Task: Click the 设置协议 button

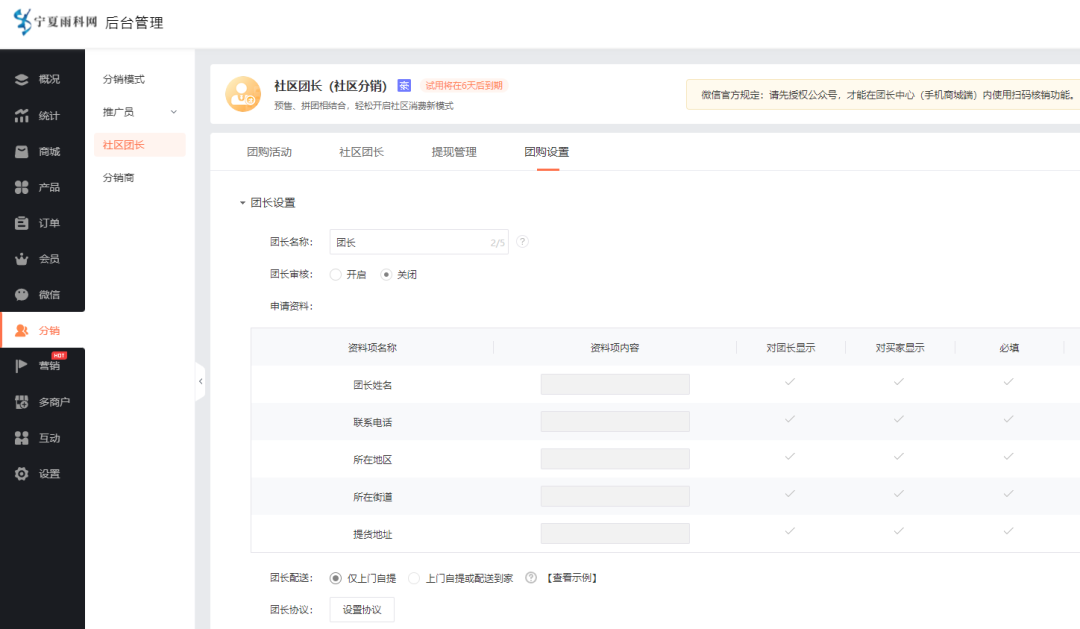Action: point(362,610)
